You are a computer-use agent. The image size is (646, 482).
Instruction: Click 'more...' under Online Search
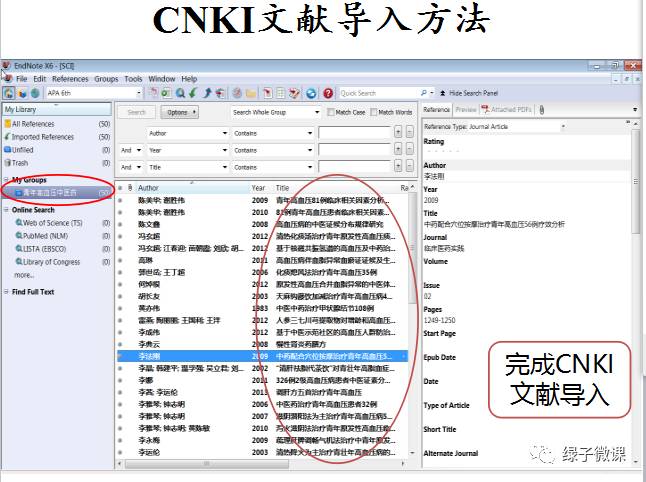(x=24, y=275)
